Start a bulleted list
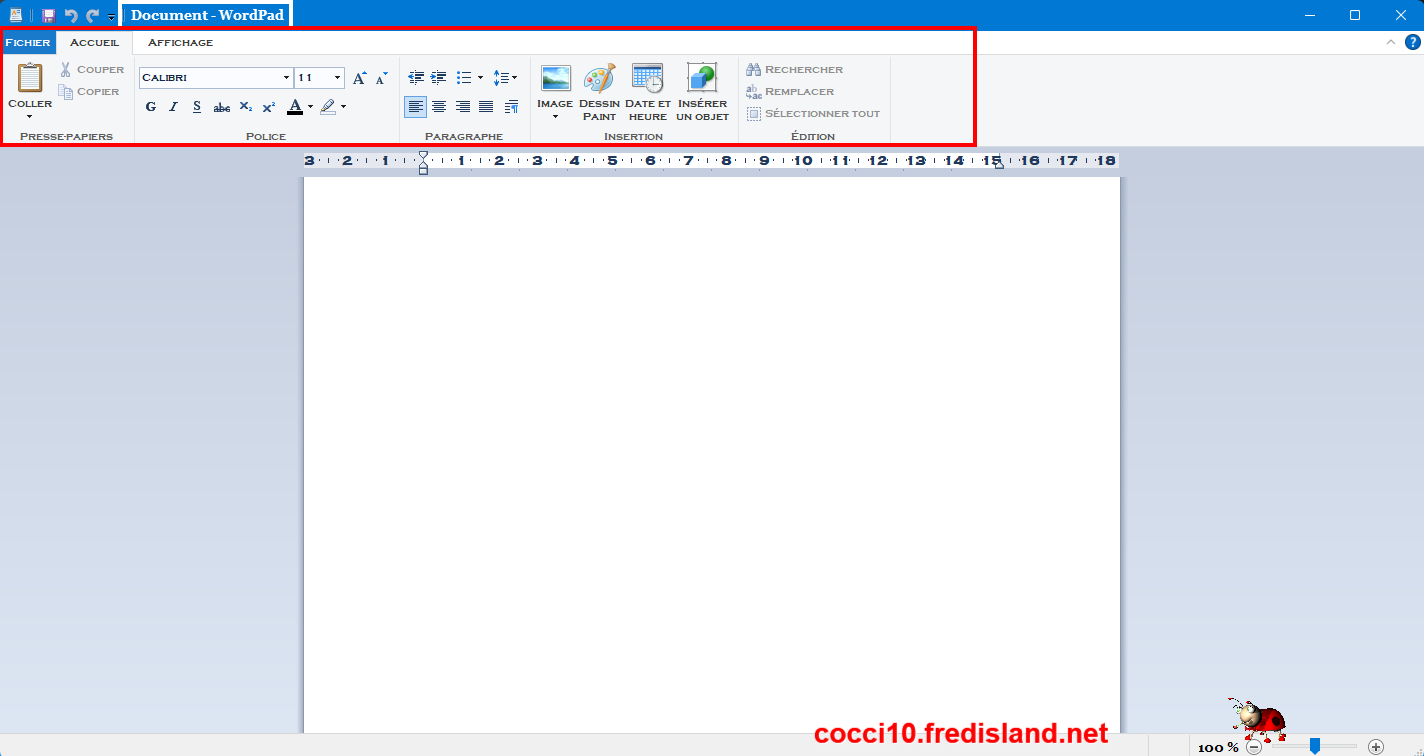The height and width of the screenshot is (756, 1424). (x=463, y=78)
